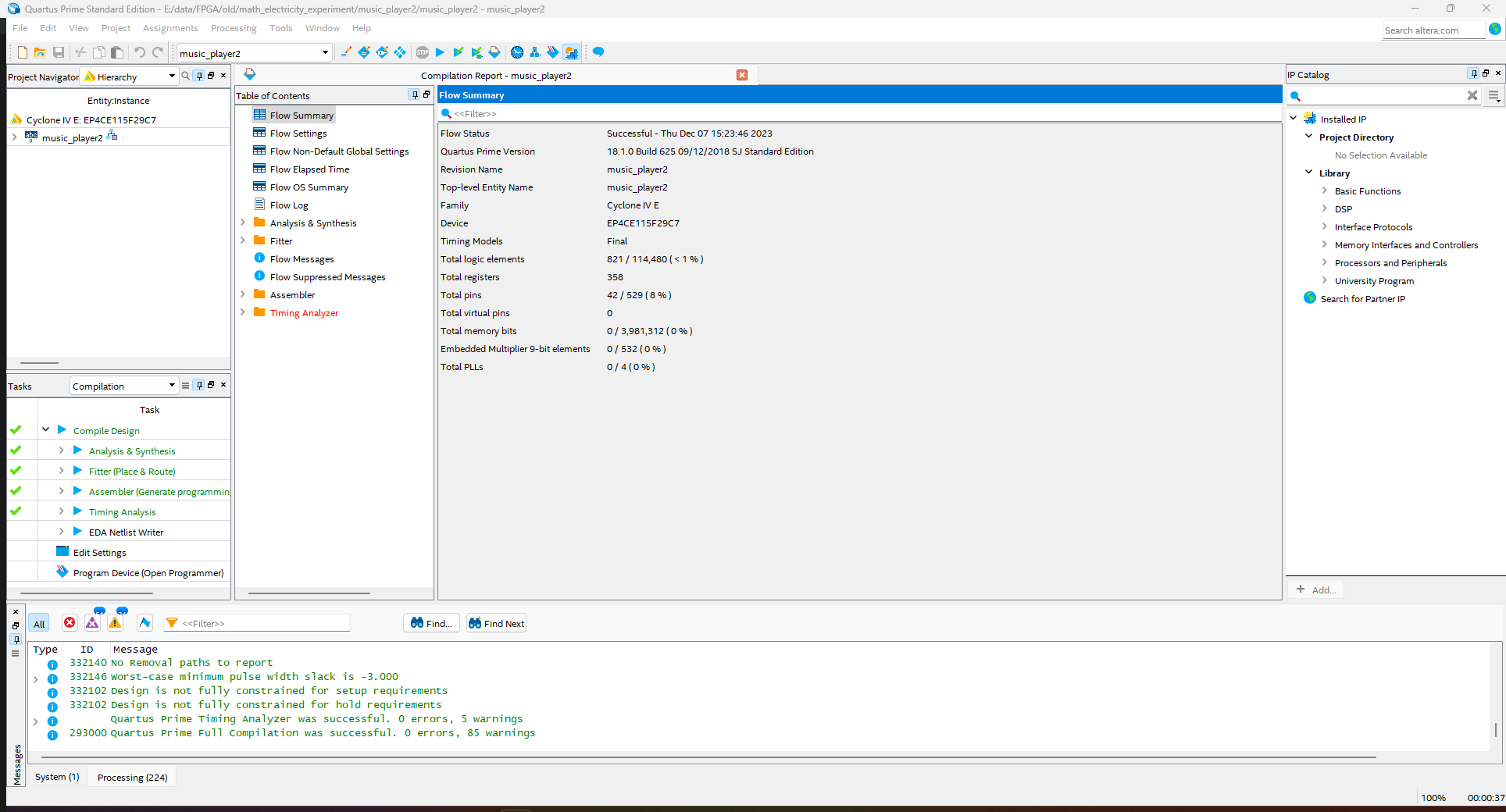The width and height of the screenshot is (1506, 812).
Task: Open the File menu
Action: pyautogui.click(x=20, y=28)
